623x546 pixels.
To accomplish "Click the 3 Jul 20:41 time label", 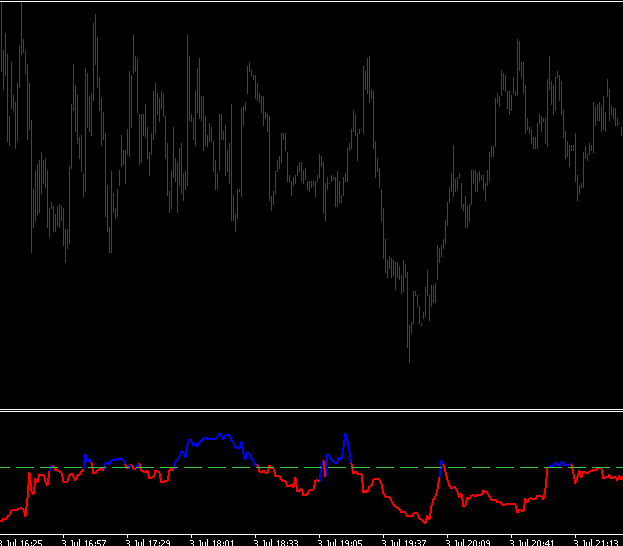I will point(532,543).
